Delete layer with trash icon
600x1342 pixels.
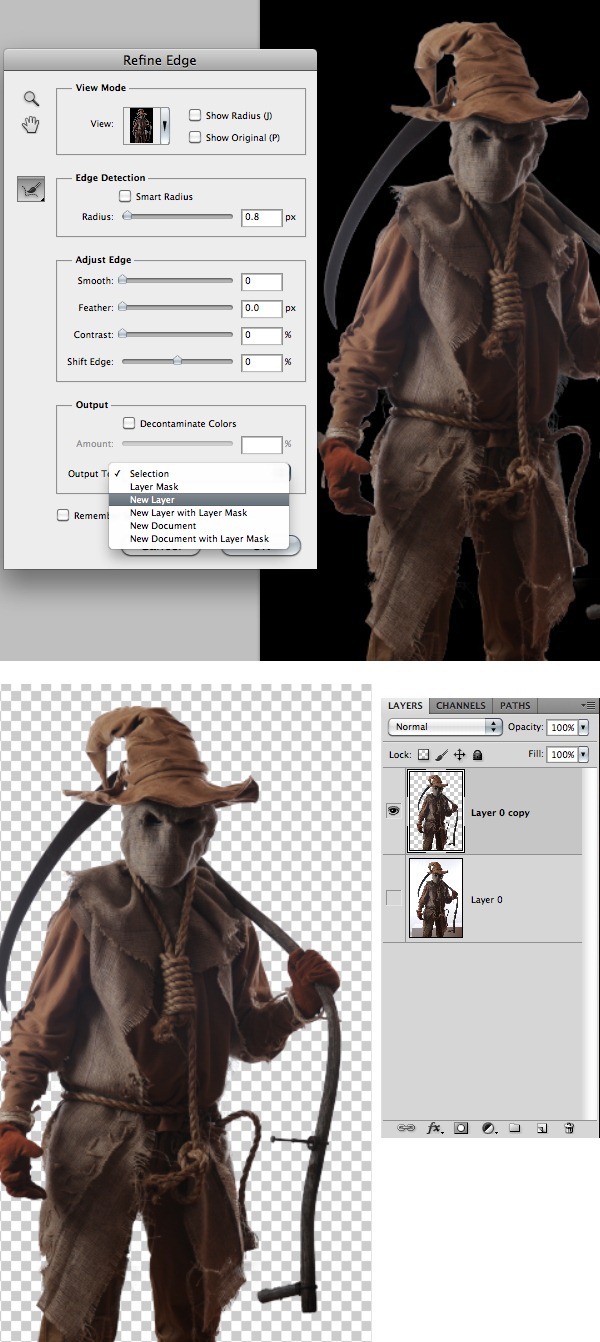[569, 1127]
